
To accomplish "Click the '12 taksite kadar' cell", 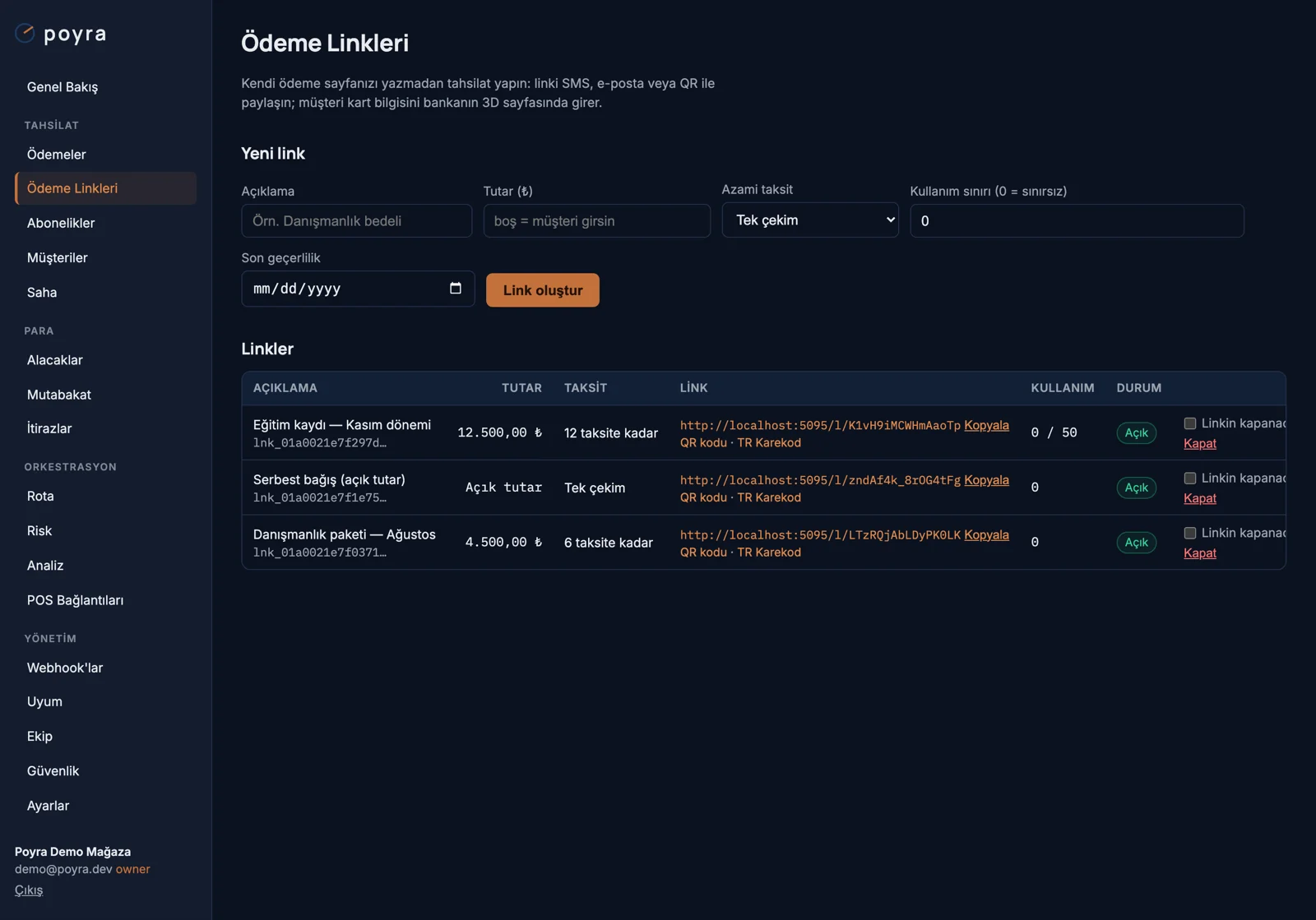I will (x=611, y=433).
